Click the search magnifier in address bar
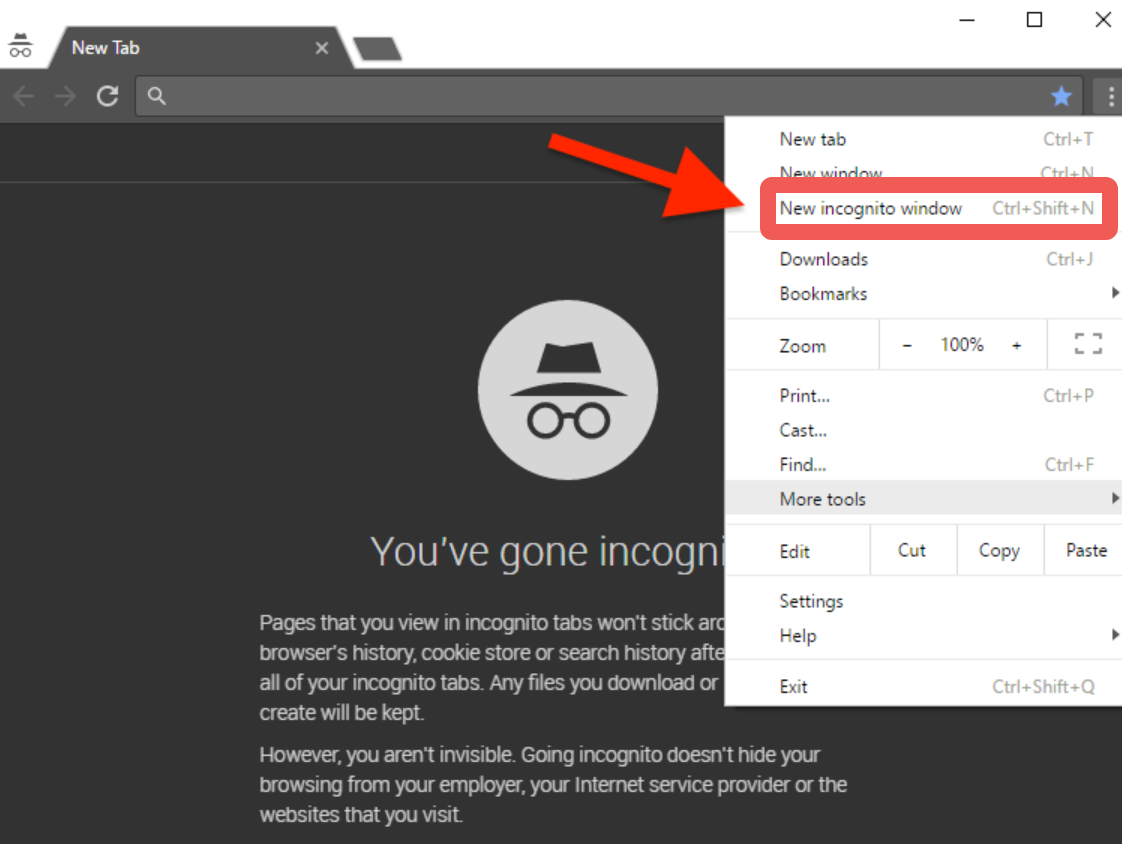The height and width of the screenshot is (844, 1122). (x=157, y=96)
